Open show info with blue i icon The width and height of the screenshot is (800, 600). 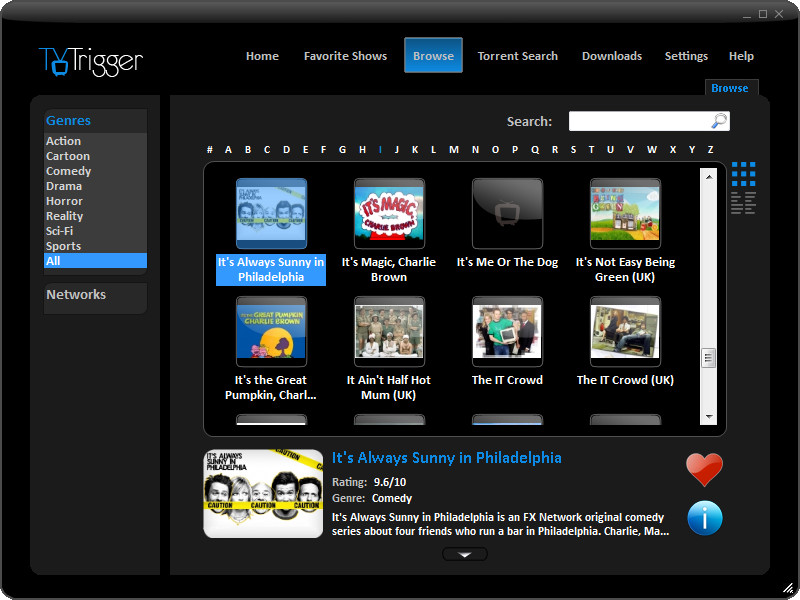click(705, 518)
